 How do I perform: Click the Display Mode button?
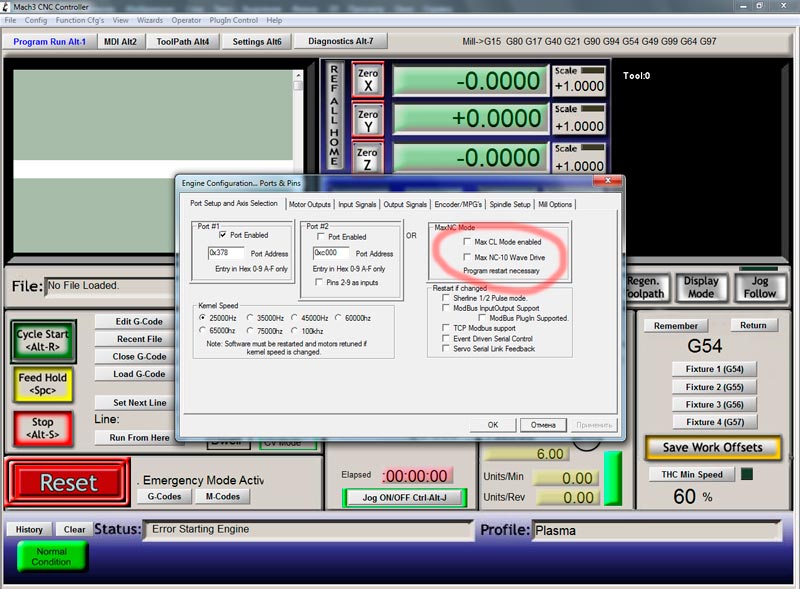[701, 287]
